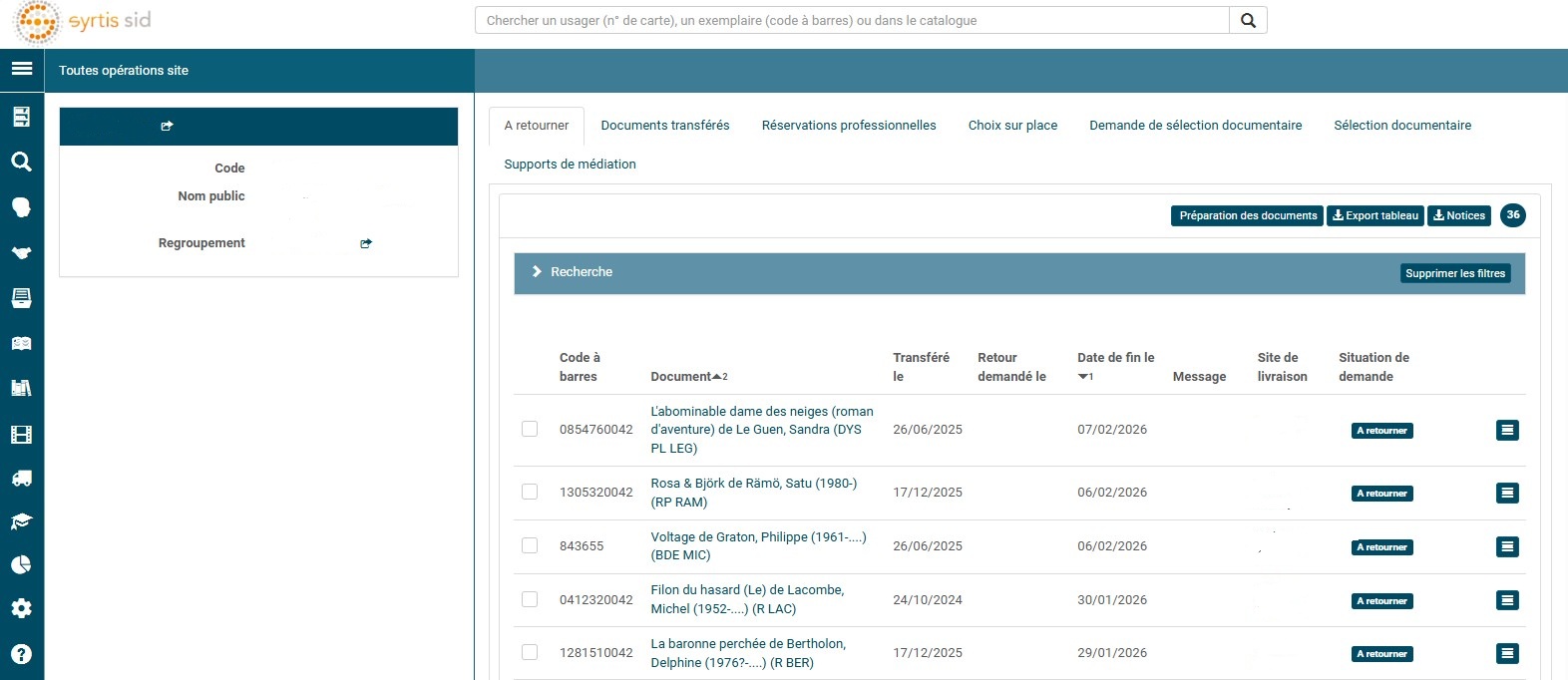Image resolution: width=1568 pixels, height=680 pixels.
Task: Open the settings gear sidebar icon
Action: pos(21,608)
